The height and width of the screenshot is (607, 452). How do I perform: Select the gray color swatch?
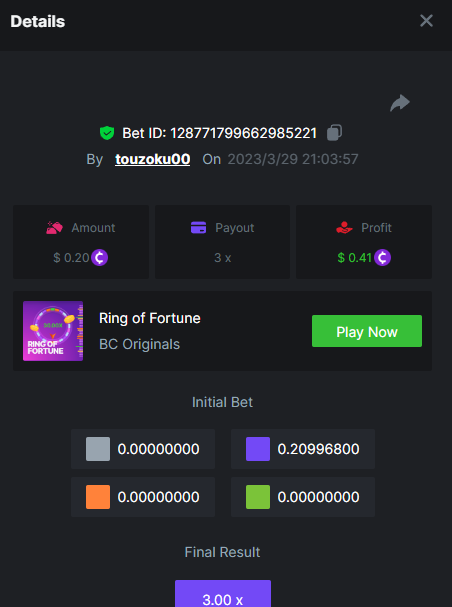[x=98, y=449]
